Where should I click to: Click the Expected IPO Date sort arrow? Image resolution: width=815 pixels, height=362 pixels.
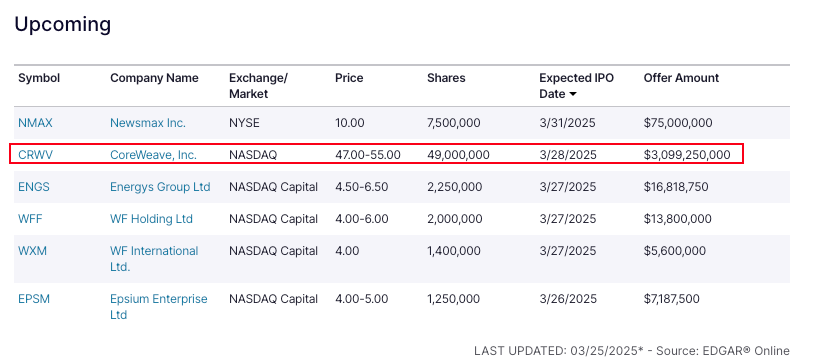pyautogui.click(x=573, y=94)
